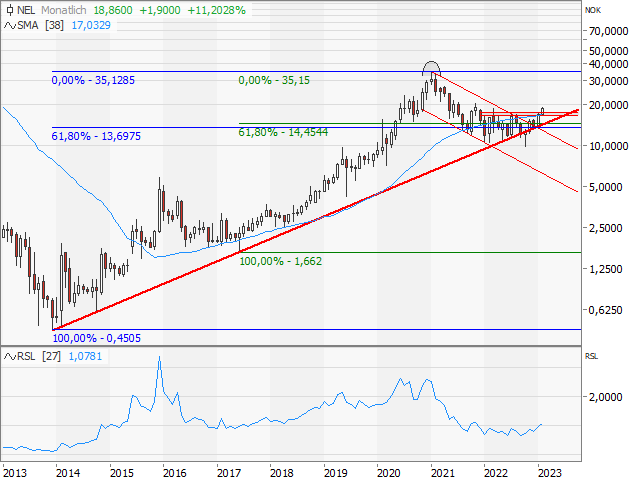This screenshot has width=640, height=480.
Task: Click the 2016 time axis label
Action: coord(175,473)
